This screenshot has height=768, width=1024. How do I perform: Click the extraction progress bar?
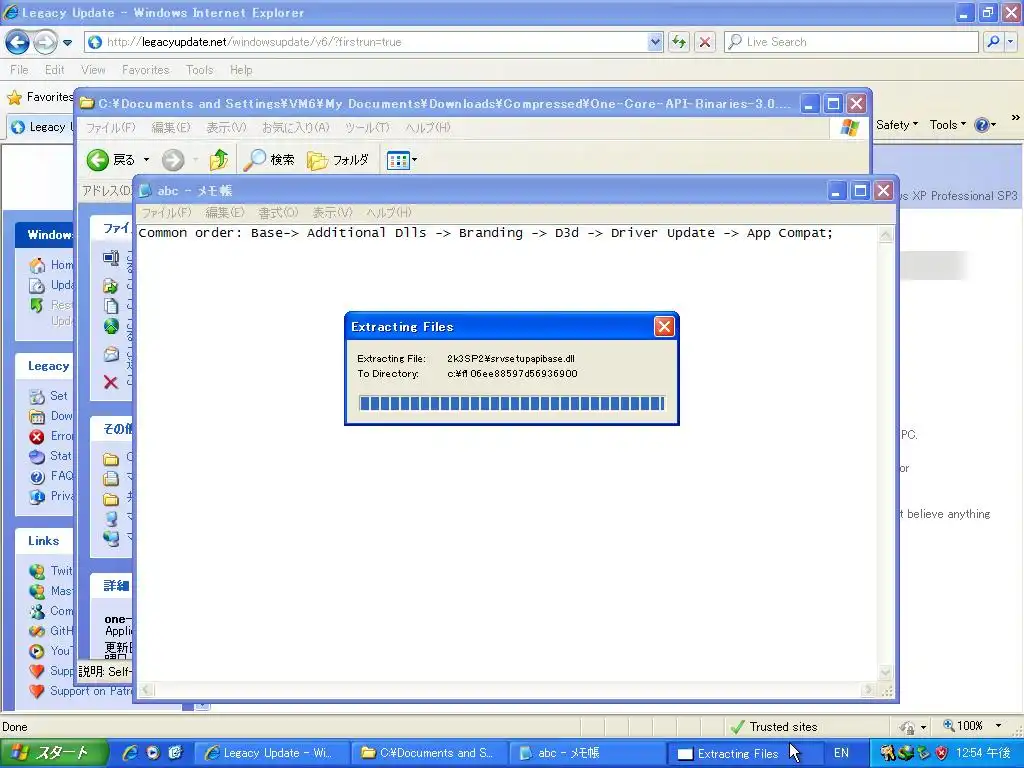(512, 403)
